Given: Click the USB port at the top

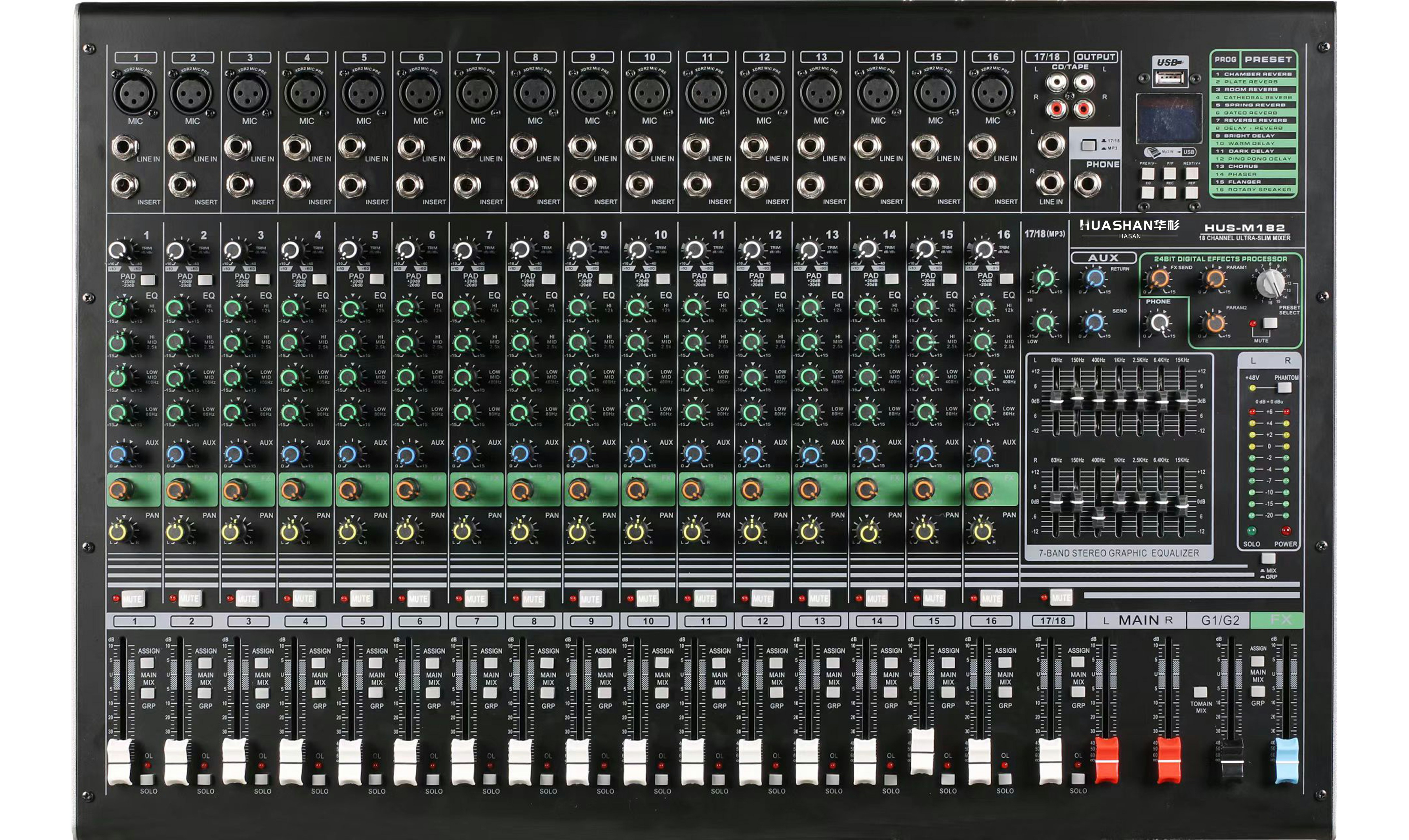Looking at the screenshot, I should [1169, 78].
